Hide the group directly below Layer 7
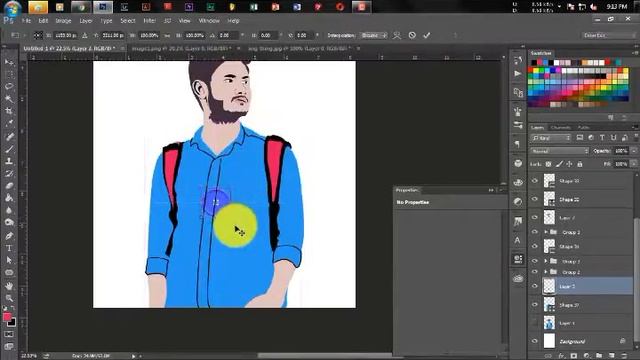The width and height of the screenshot is (640, 360). point(535,232)
